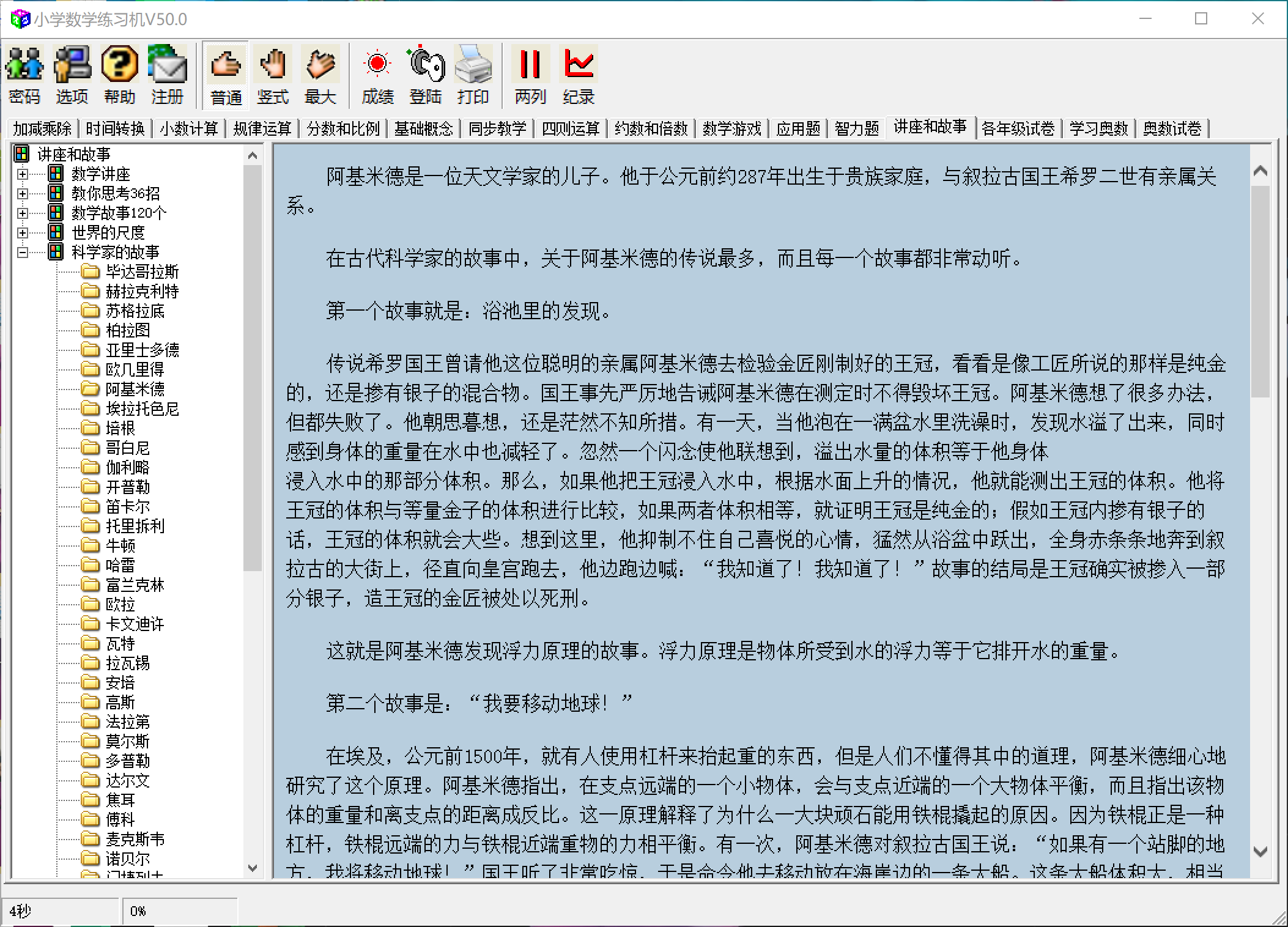Viewport: 1288px width, 927px height.
Task: Open the 哥白尼 folder item
Action: (x=127, y=448)
